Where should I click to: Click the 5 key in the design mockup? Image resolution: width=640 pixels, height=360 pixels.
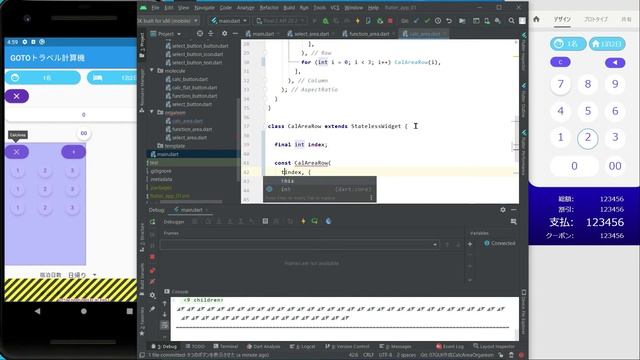click(x=588, y=111)
